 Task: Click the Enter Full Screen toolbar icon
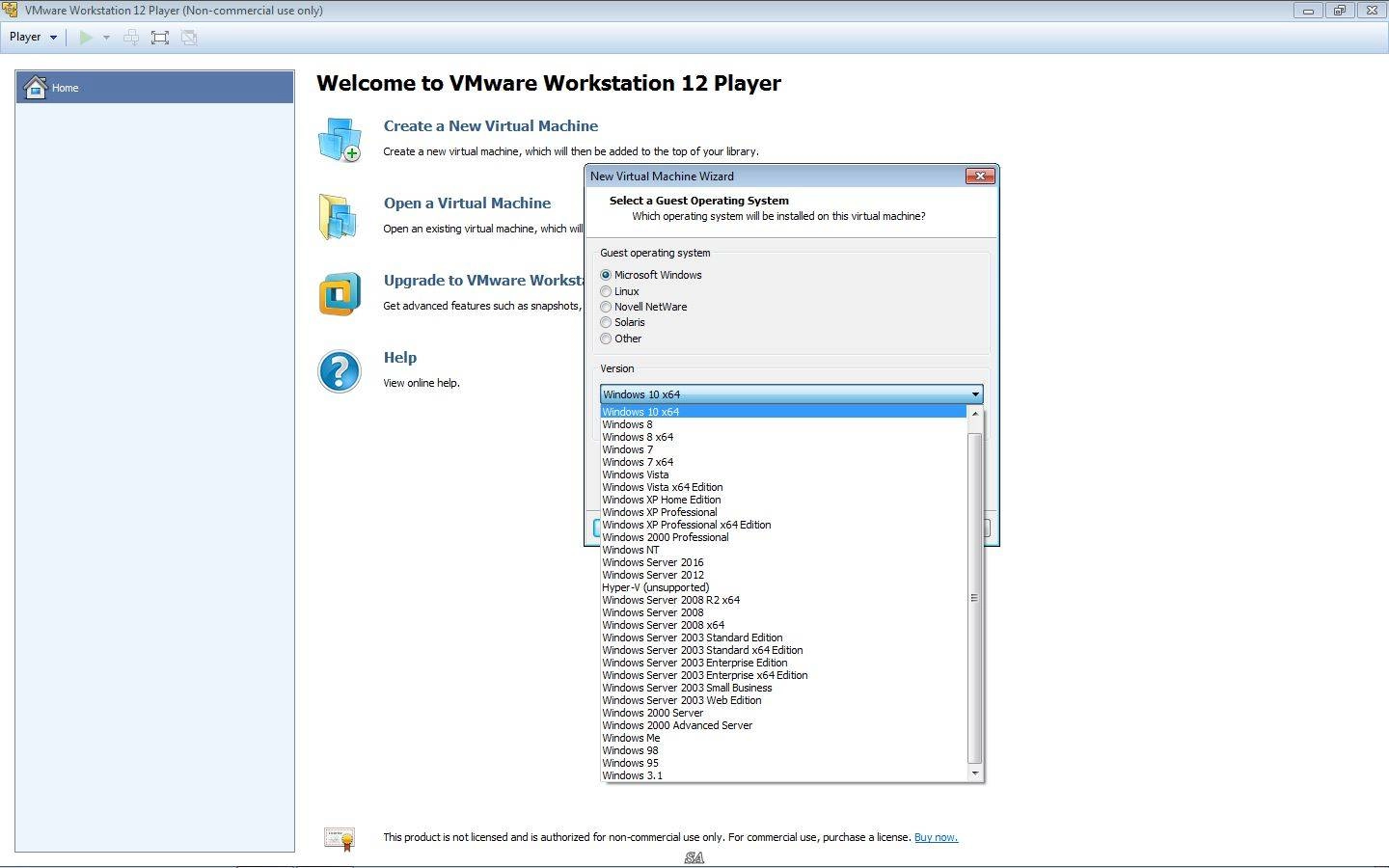coord(160,38)
